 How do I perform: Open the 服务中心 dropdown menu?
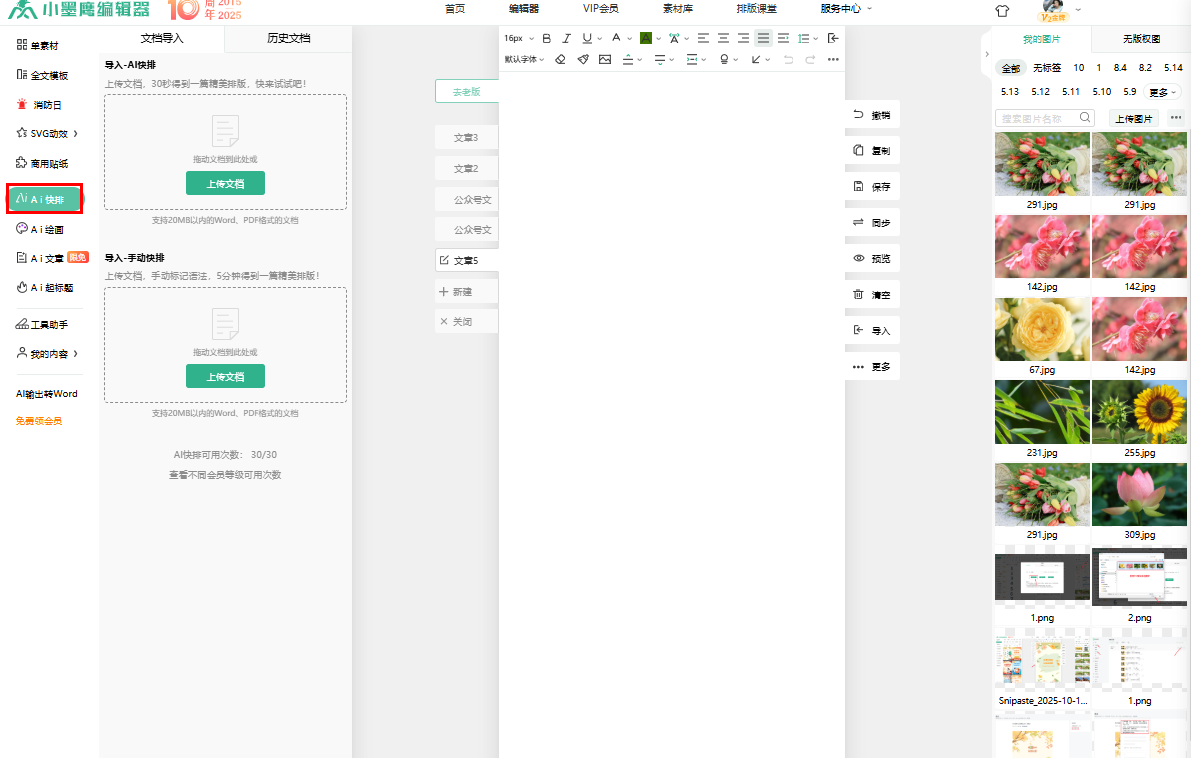845,8
